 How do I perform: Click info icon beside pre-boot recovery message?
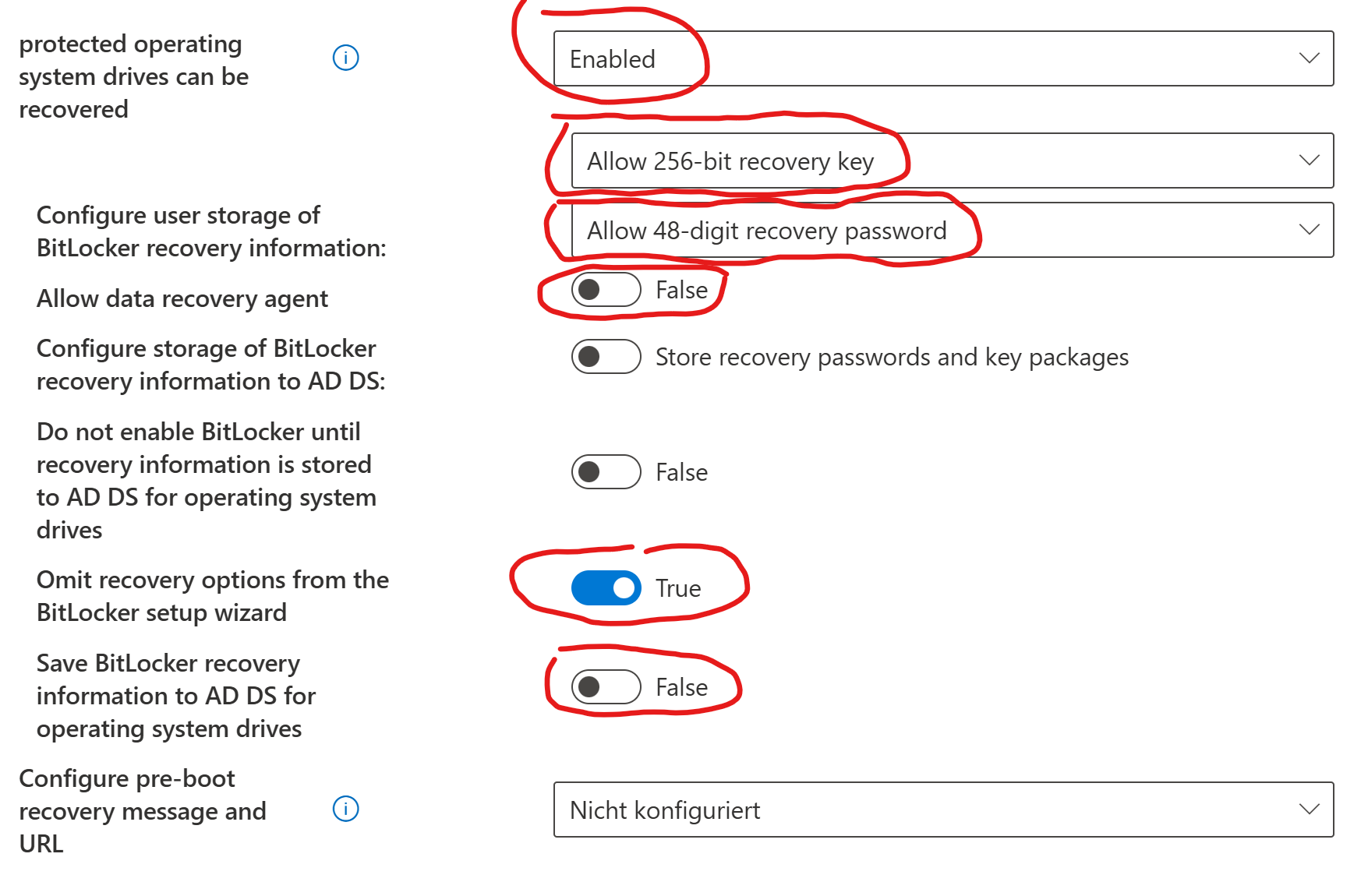point(345,810)
